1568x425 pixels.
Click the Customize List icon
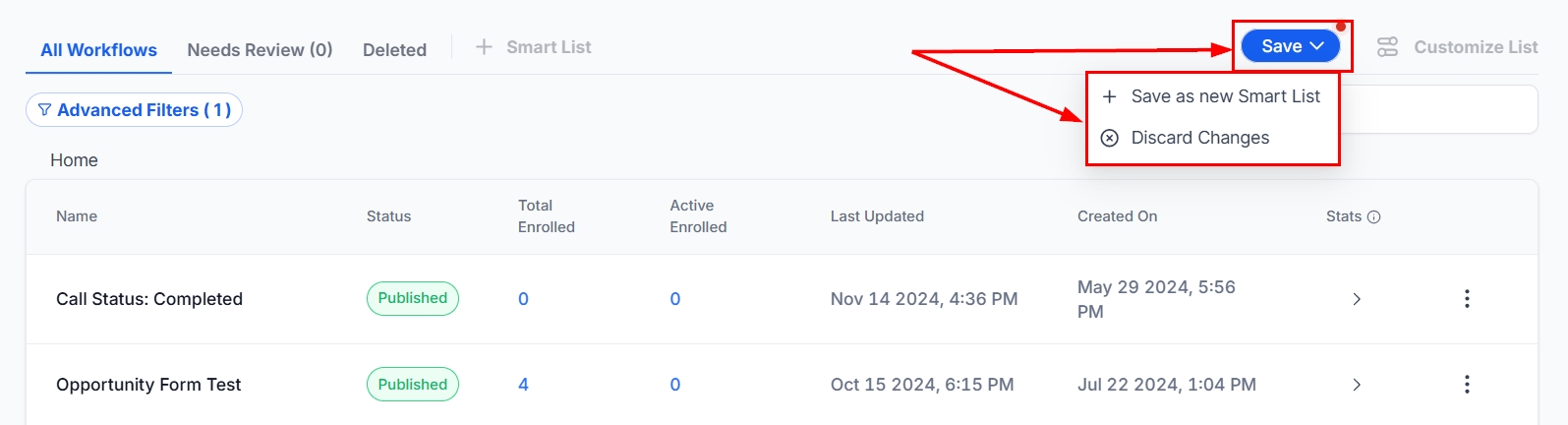pyautogui.click(x=1387, y=47)
